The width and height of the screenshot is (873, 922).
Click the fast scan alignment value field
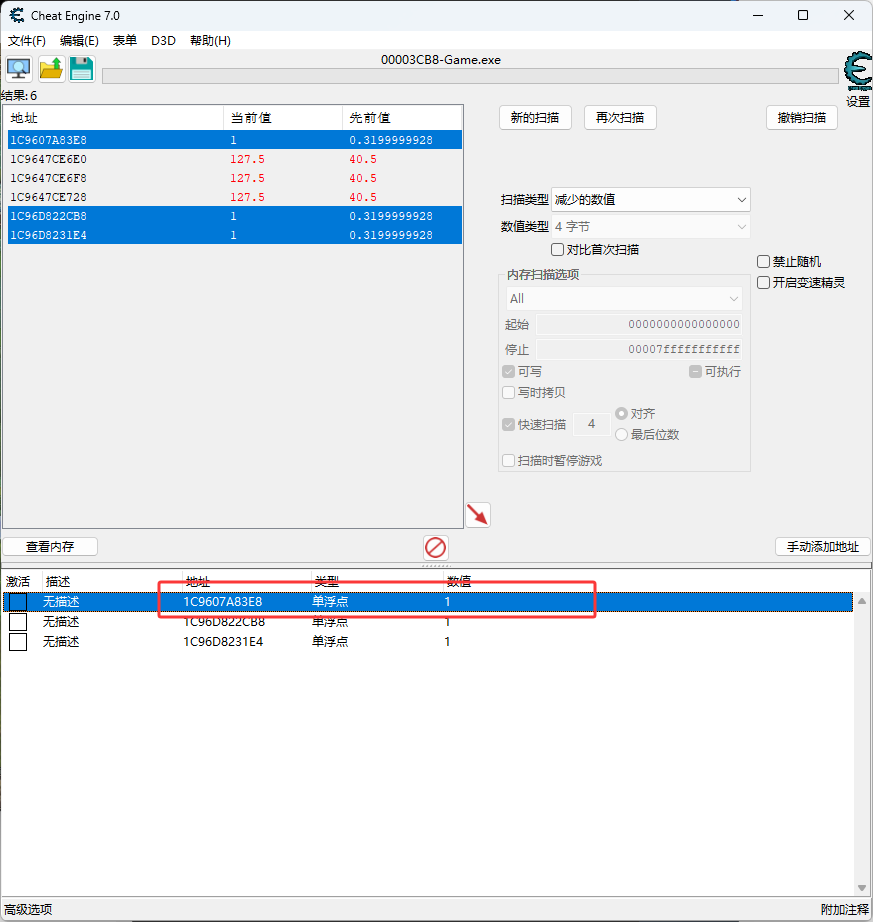click(591, 424)
